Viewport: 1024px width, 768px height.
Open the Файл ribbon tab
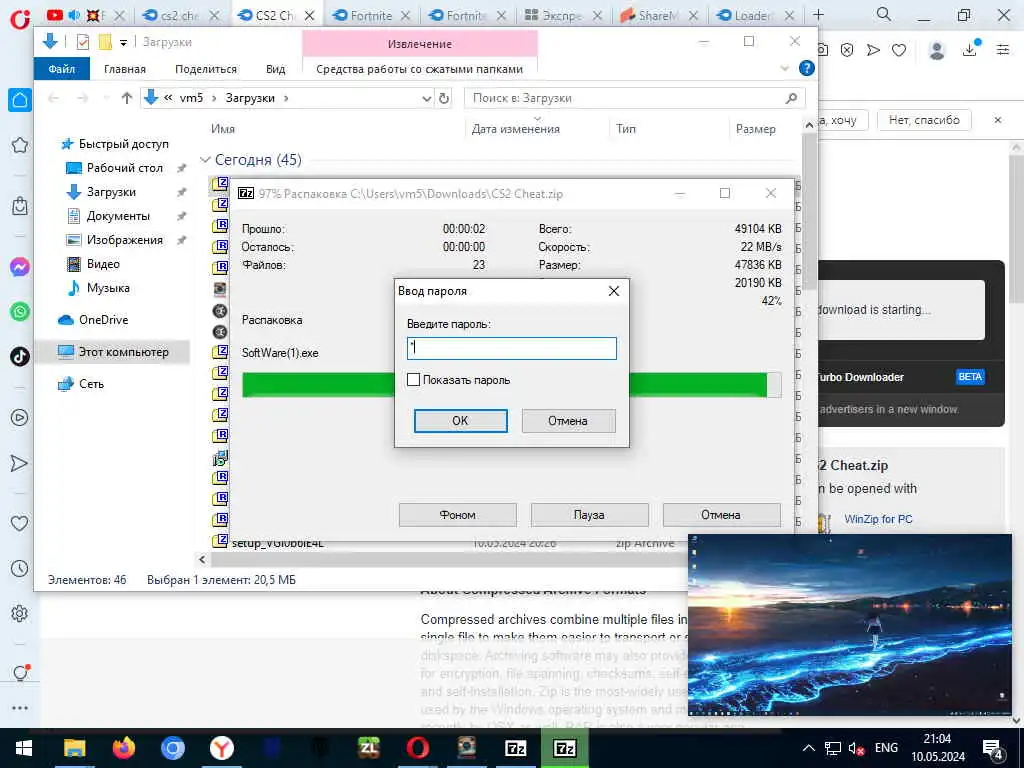(61, 69)
